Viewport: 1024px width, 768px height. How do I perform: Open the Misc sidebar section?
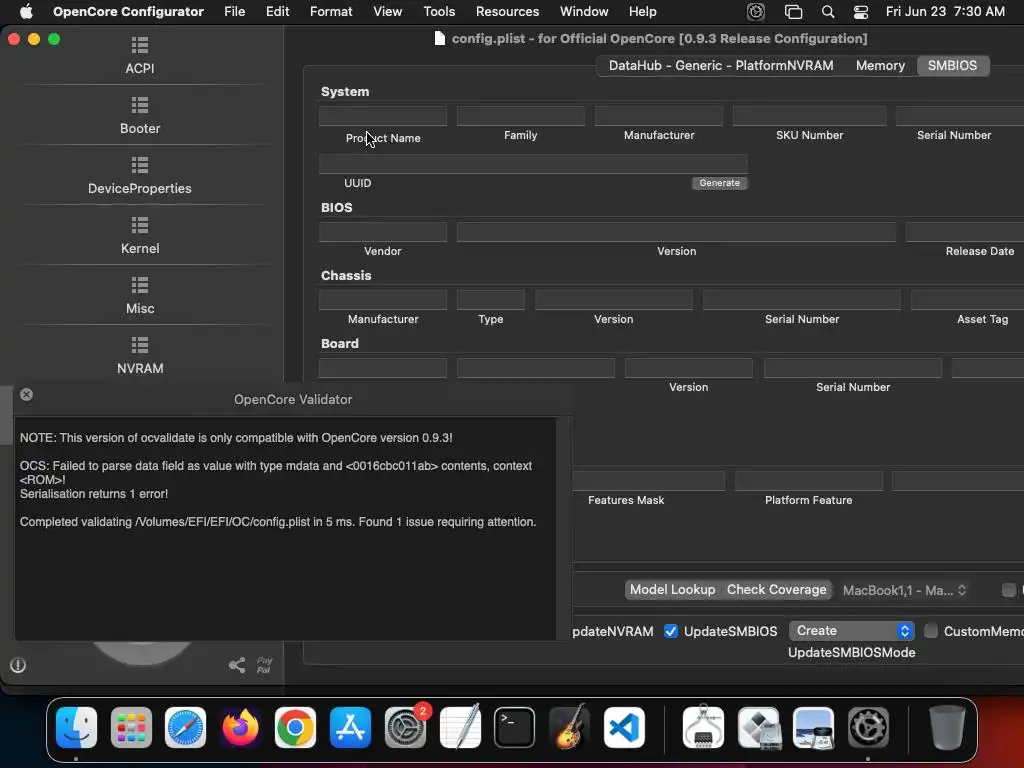[140, 296]
